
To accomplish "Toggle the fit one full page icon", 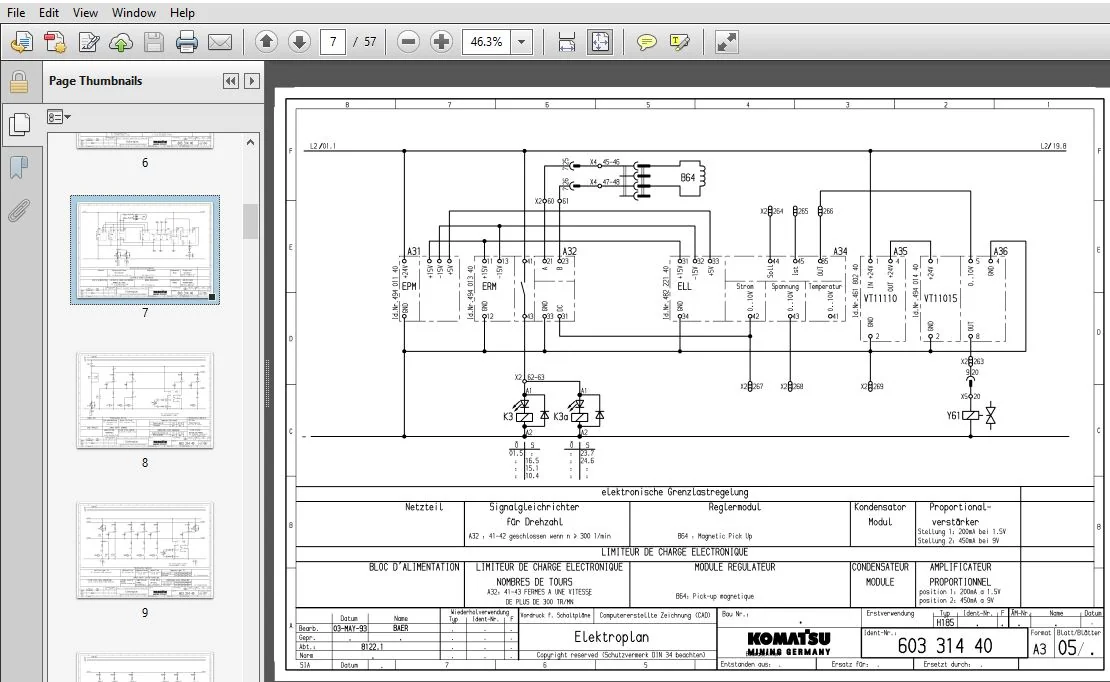I will pos(600,42).
